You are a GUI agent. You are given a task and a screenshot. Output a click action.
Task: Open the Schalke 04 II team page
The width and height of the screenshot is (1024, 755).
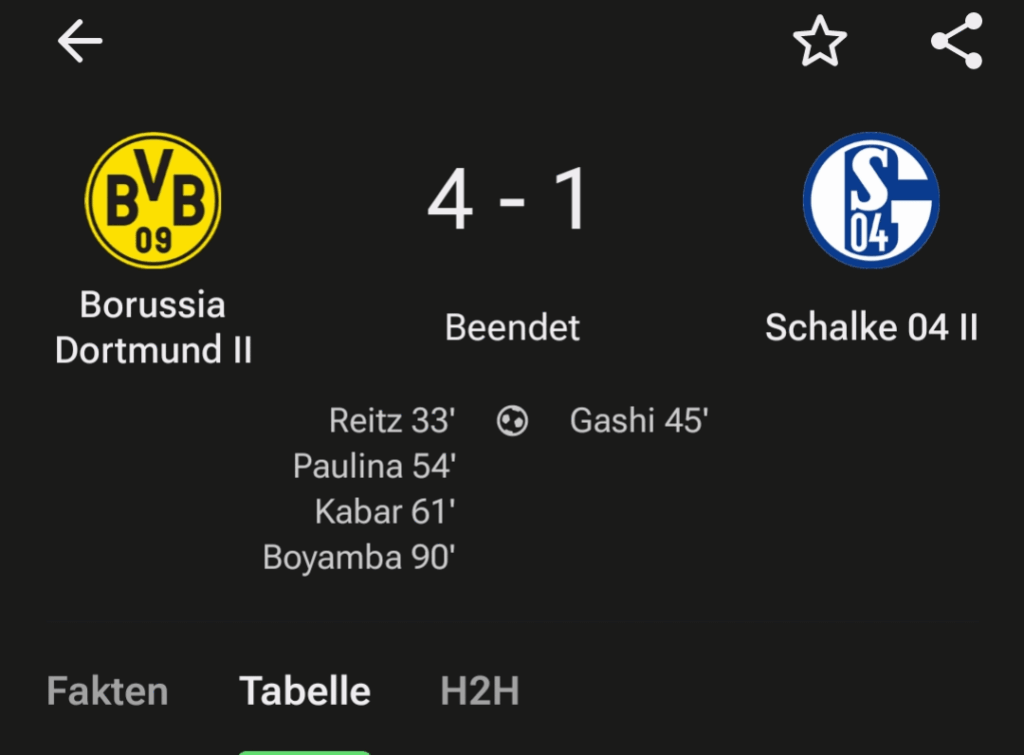pyautogui.click(x=870, y=327)
